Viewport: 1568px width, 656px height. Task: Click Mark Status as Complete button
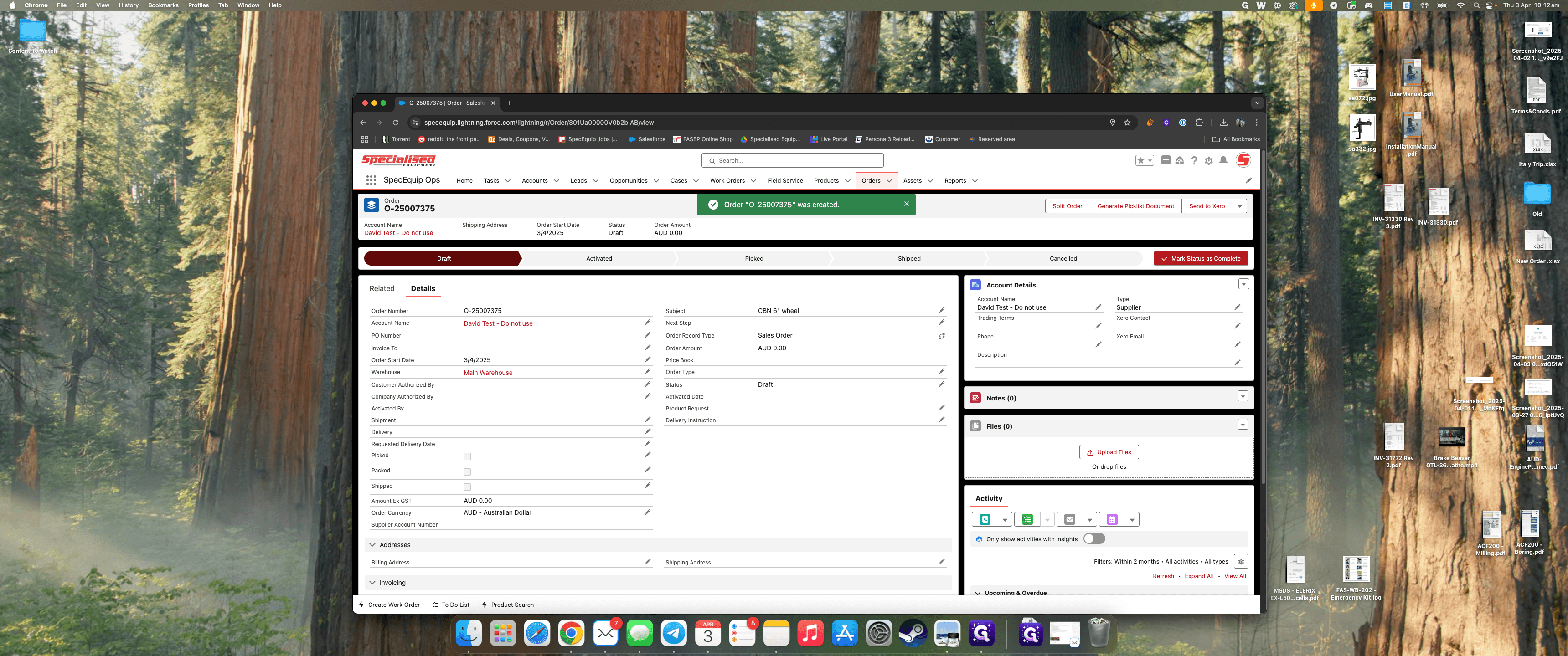coord(1200,259)
